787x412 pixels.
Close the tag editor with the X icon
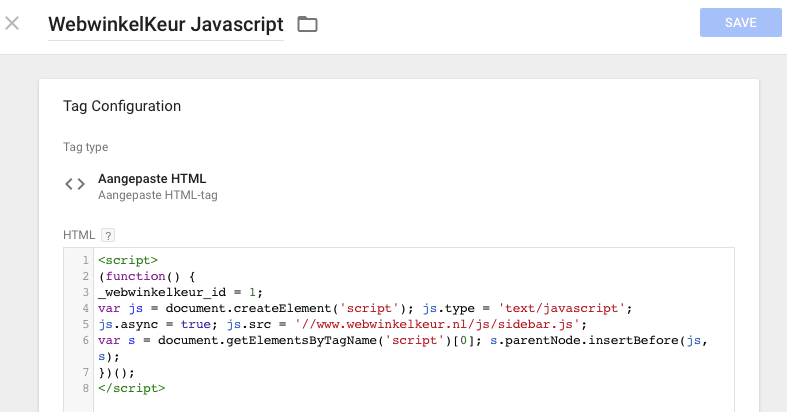pyautogui.click(x=12, y=23)
